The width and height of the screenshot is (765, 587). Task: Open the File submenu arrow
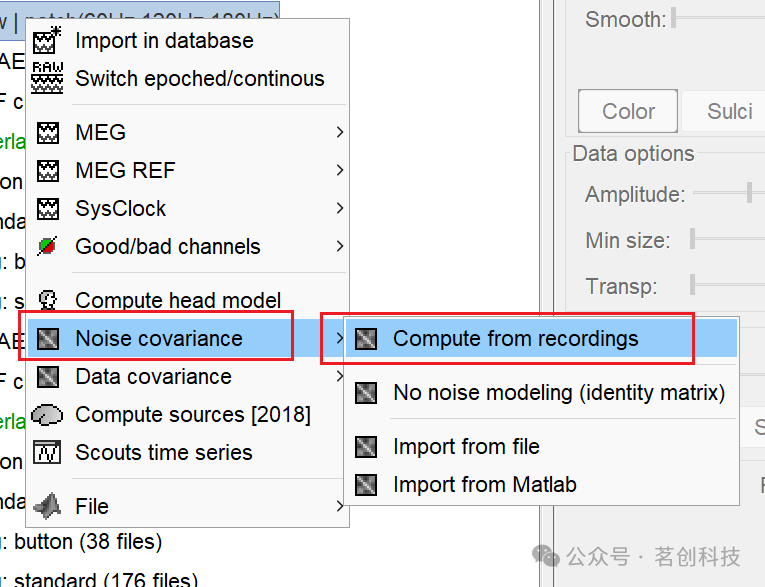tap(340, 506)
